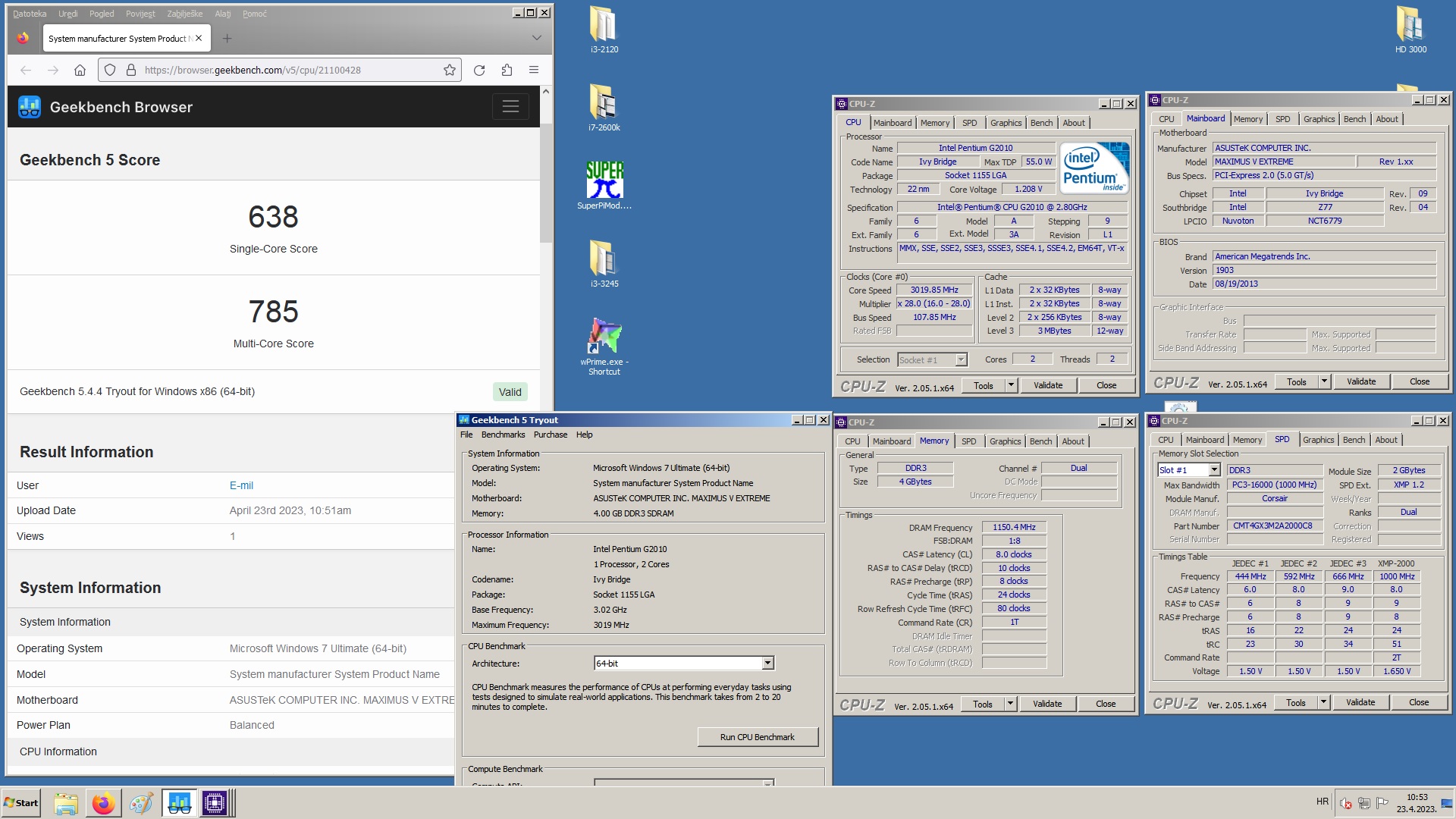Viewport: 1456px width, 819px height.
Task: Click Firefox taskbar icon
Action: [x=103, y=803]
